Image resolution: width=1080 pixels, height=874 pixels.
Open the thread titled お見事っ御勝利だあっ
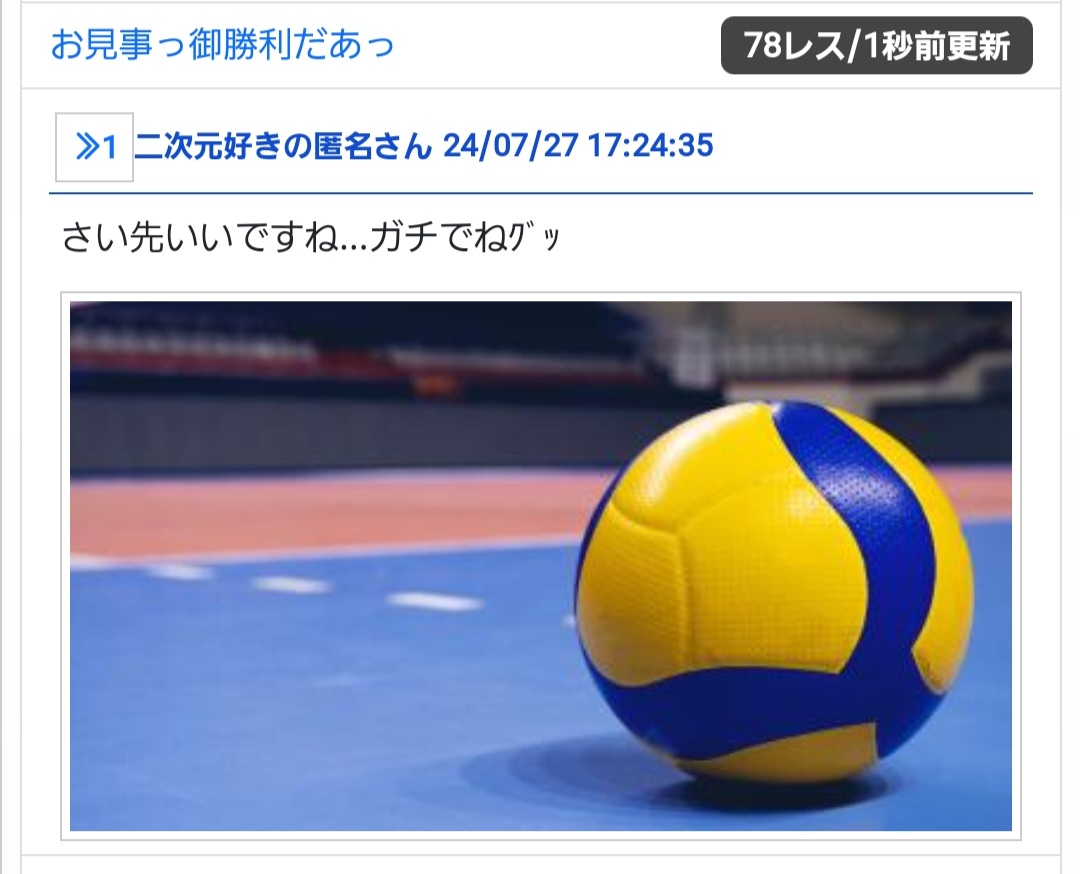click(222, 45)
